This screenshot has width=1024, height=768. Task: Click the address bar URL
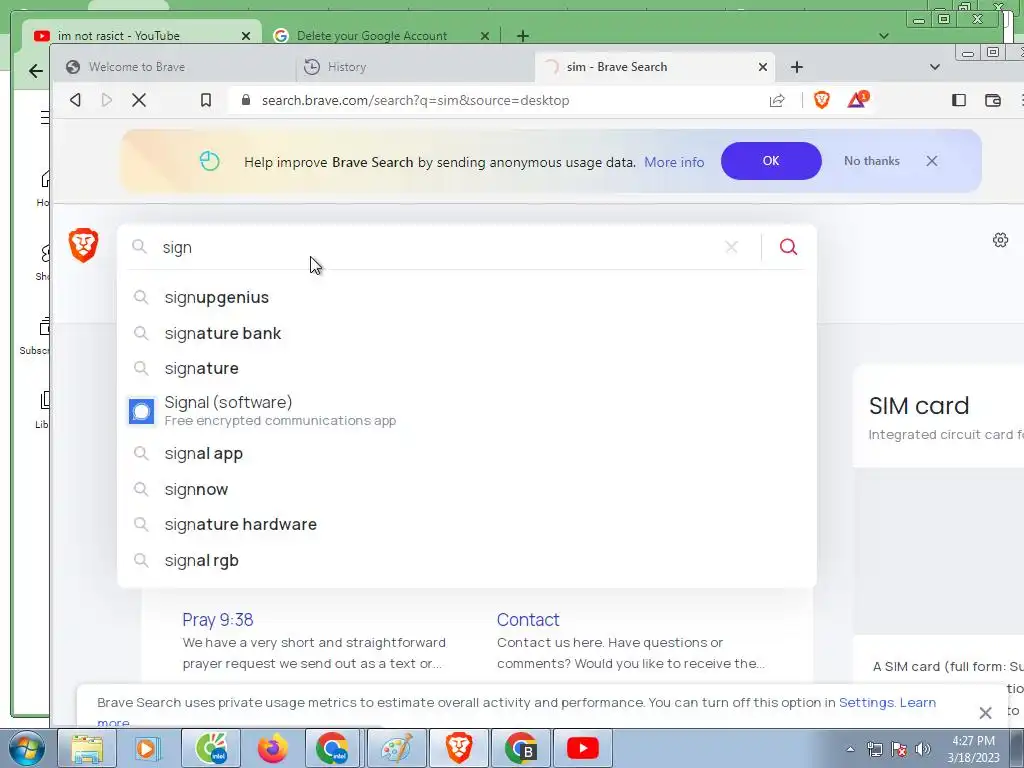point(415,100)
